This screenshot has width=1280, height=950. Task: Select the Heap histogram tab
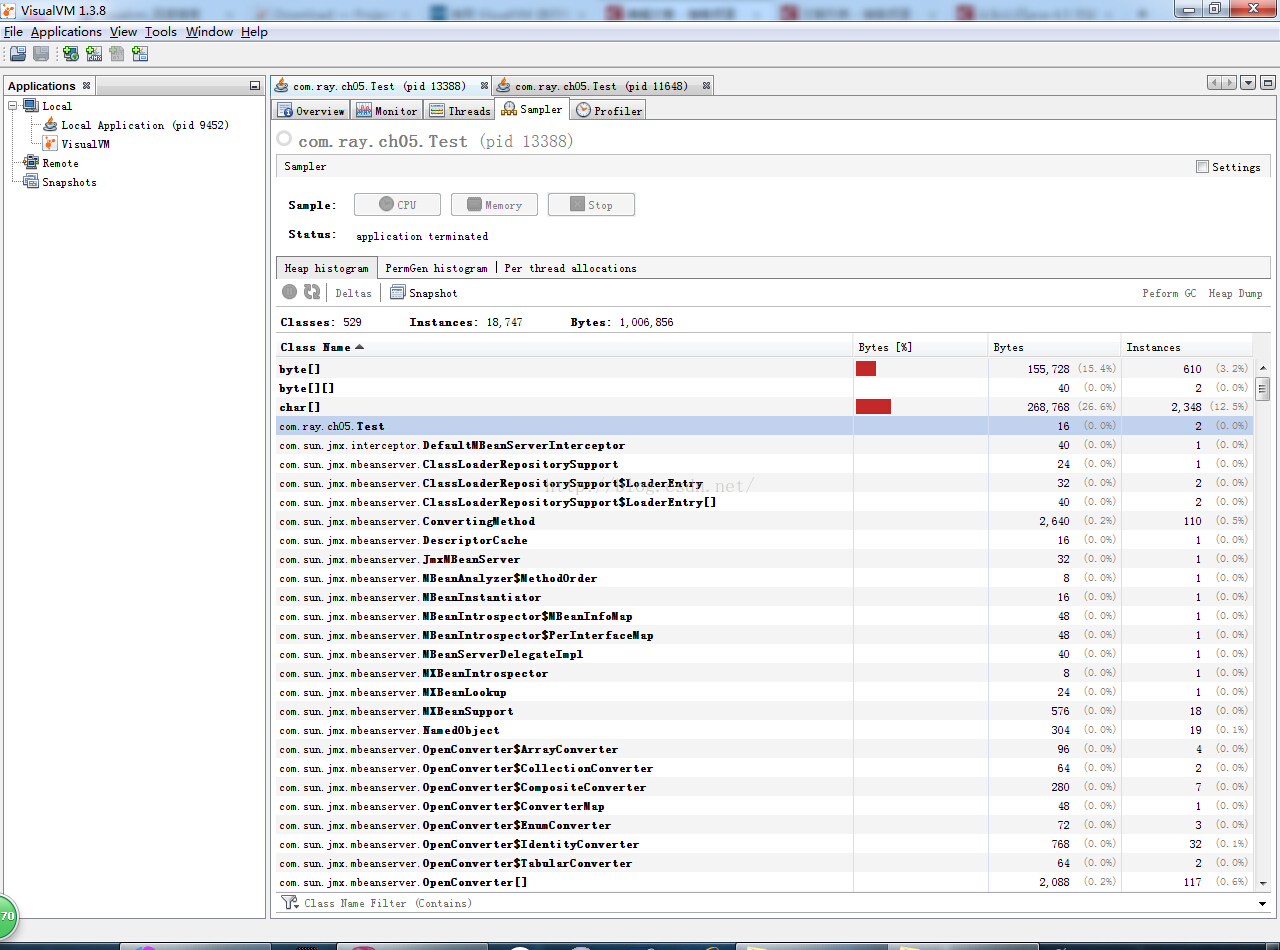[x=326, y=268]
